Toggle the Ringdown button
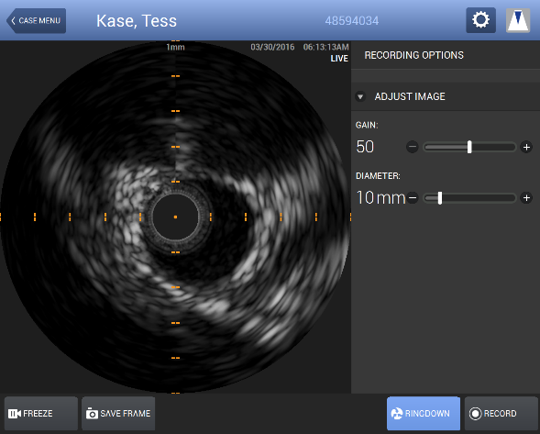This screenshot has height=434, width=540. pyautogui.click(x=423, y=413)
